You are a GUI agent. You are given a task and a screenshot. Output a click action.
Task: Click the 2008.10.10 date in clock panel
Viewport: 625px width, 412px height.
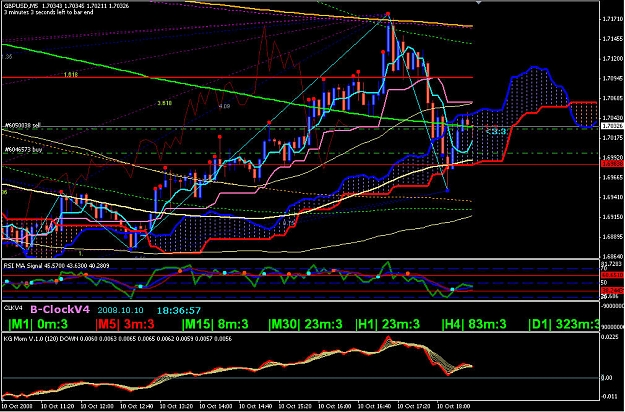[x=120, y=310]
